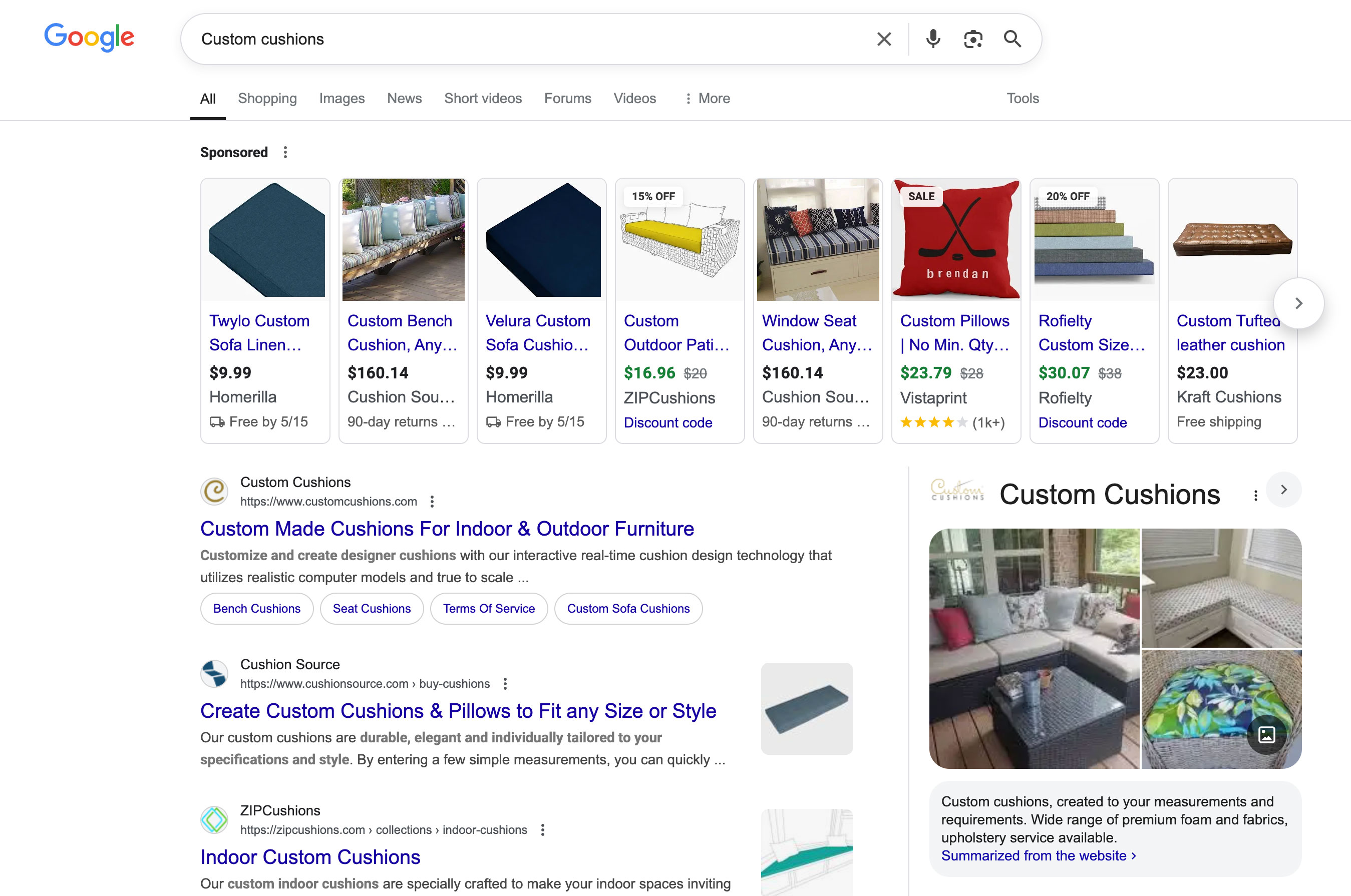Screen dimensions: 1351x896
Task: Open Twylo Custom Sofa Linen product link
Action: 259,332
